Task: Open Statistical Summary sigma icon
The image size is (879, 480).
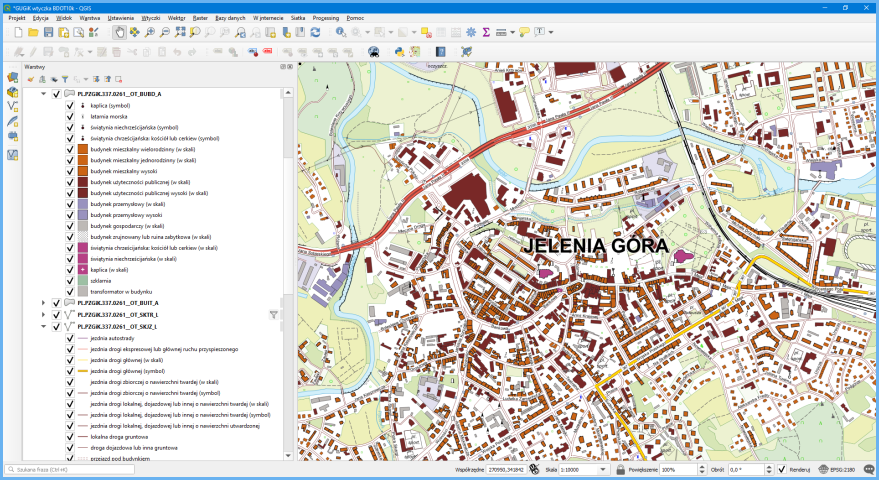Action: click(486, 32)
